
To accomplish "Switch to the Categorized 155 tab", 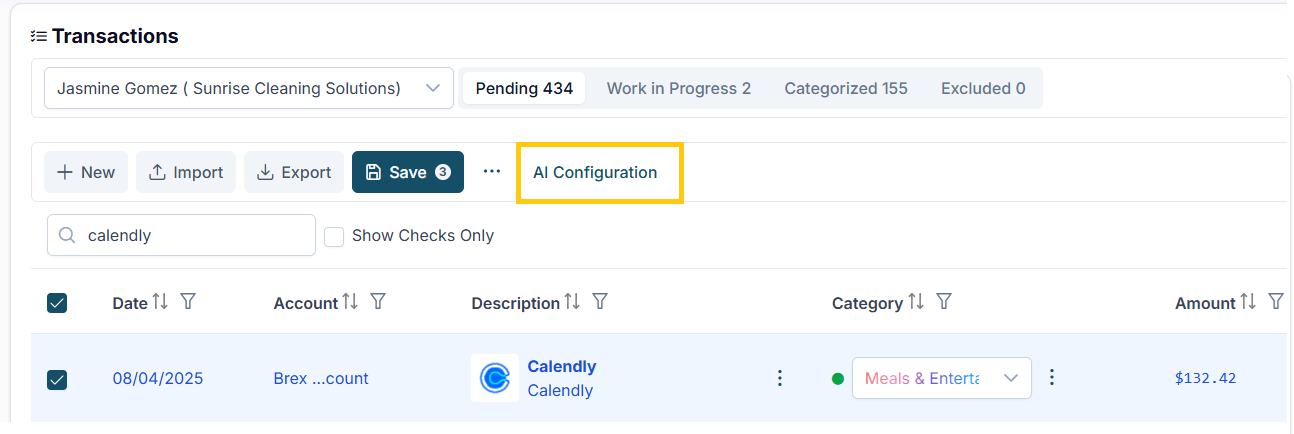I will click(x=846, y=88).
